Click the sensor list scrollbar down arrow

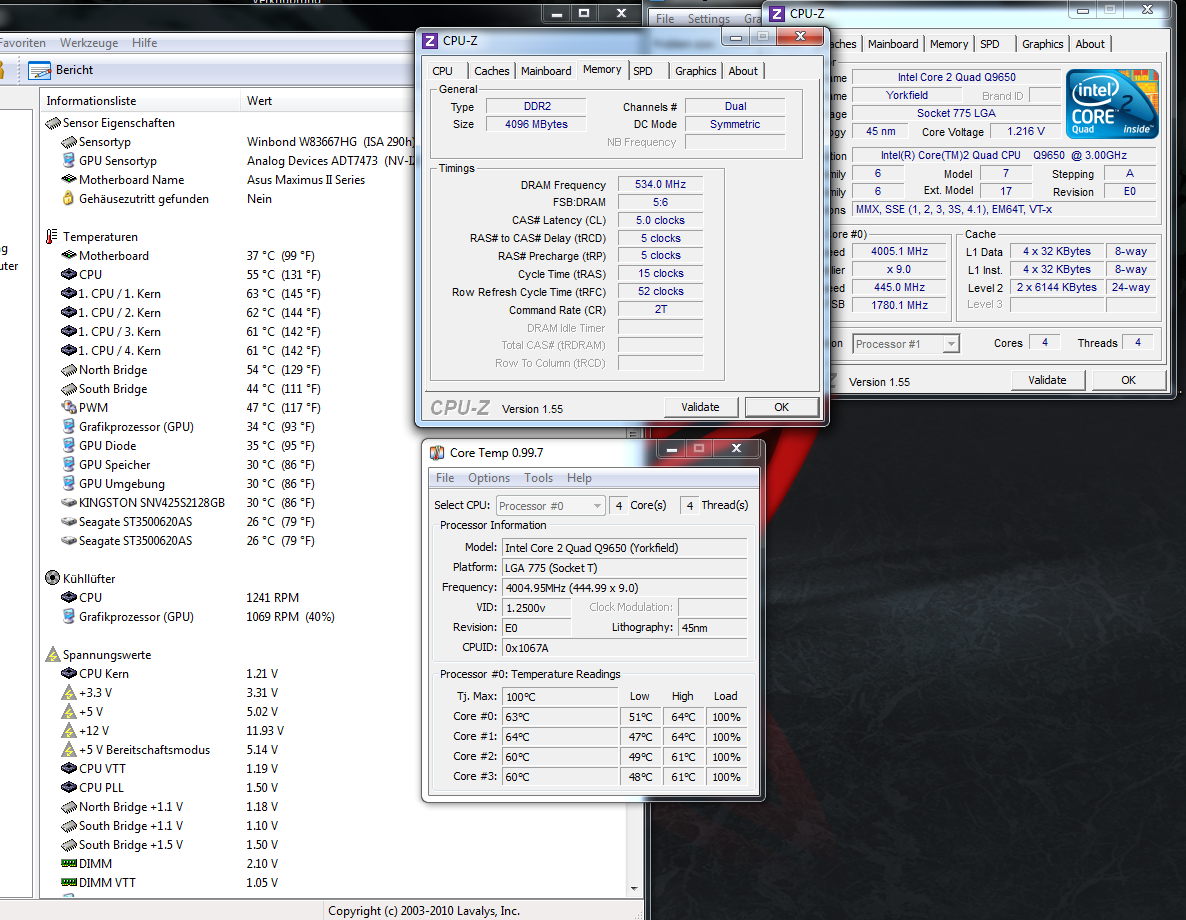(x=634, y=888)
